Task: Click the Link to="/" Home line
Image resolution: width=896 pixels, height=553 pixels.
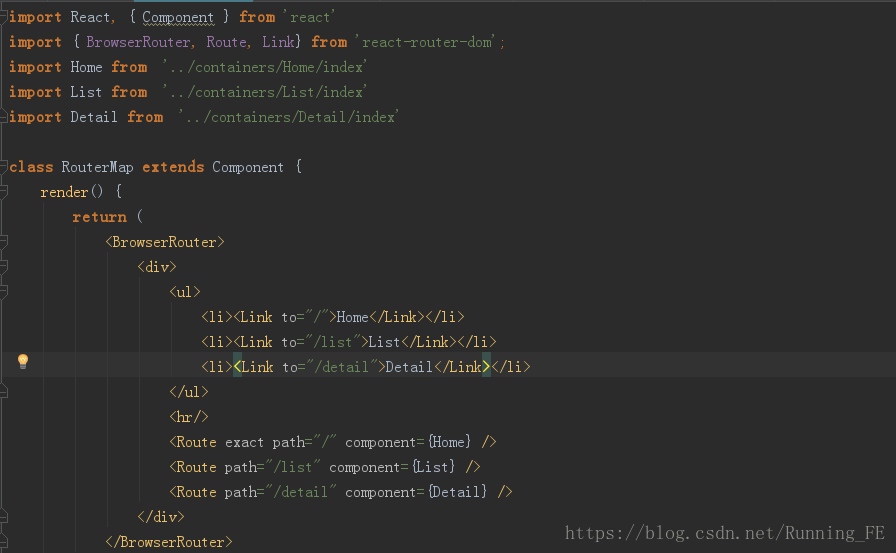Action: click(x=333, y=317)
